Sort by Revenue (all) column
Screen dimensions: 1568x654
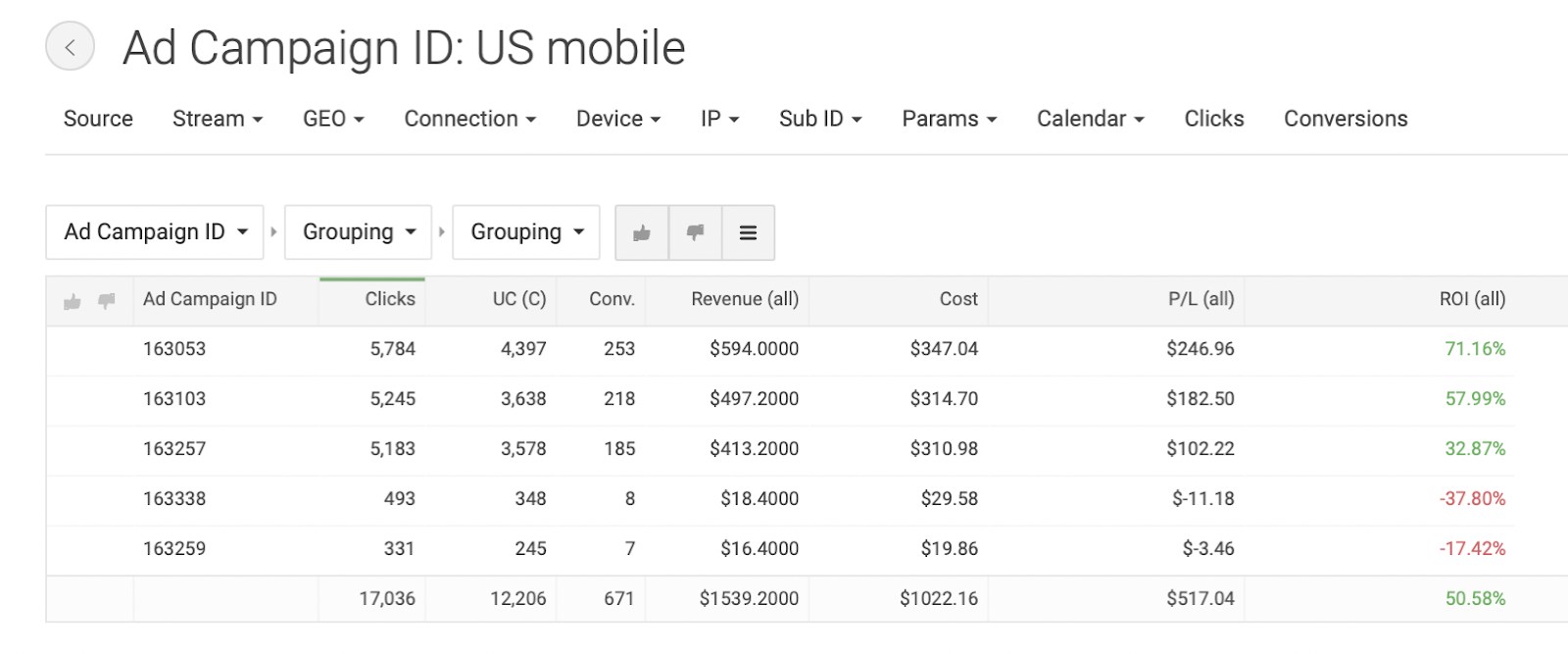[745, 299]
